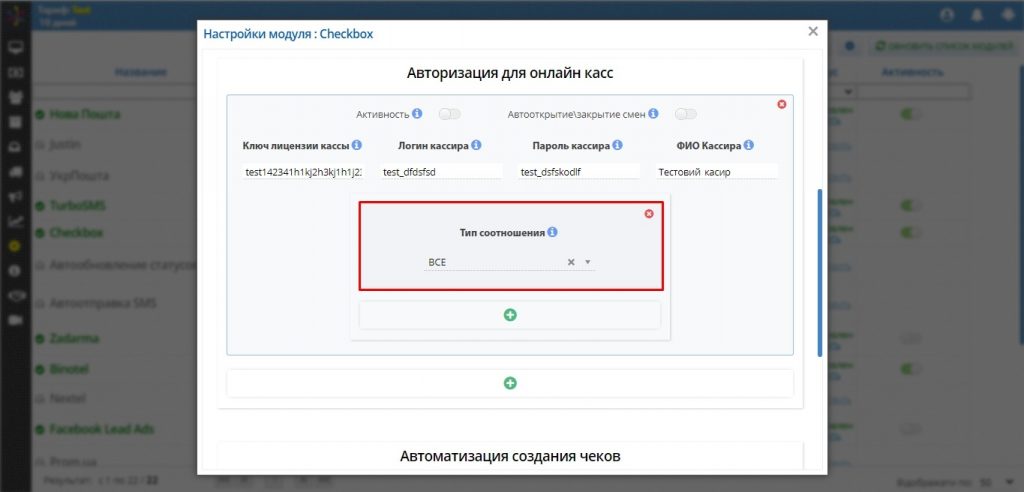Image resolution: width=1024 pixels, height=492 pixels.
Task: Select Facebook Lead Ads in module list
Action: (102, 429)
